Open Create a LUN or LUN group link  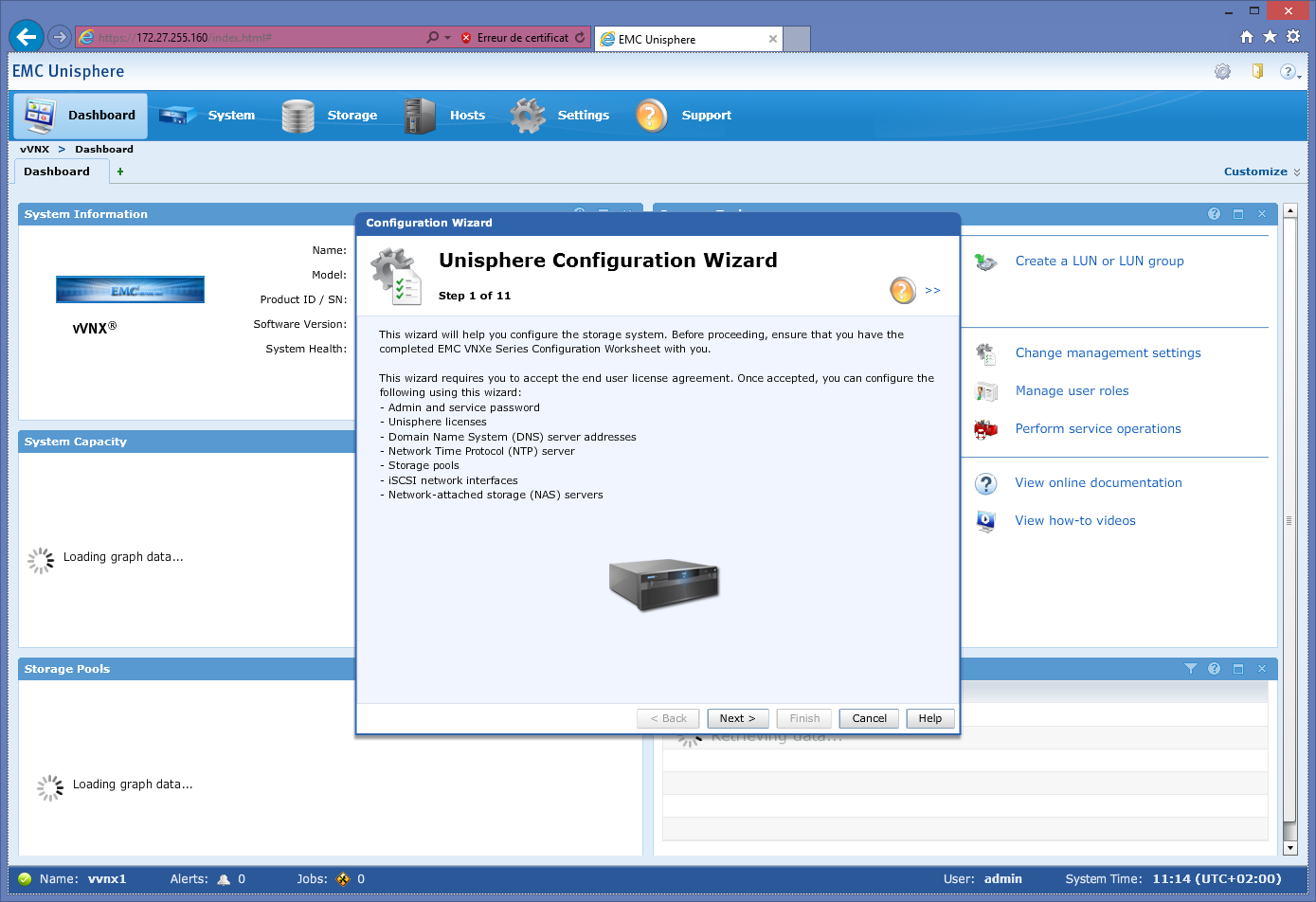[x=1099, y=262]
